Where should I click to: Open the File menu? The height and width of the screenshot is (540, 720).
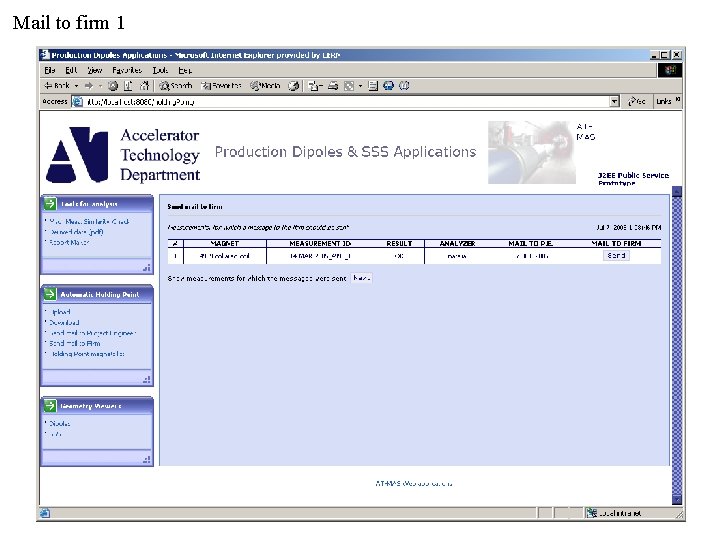click(50, 71)
